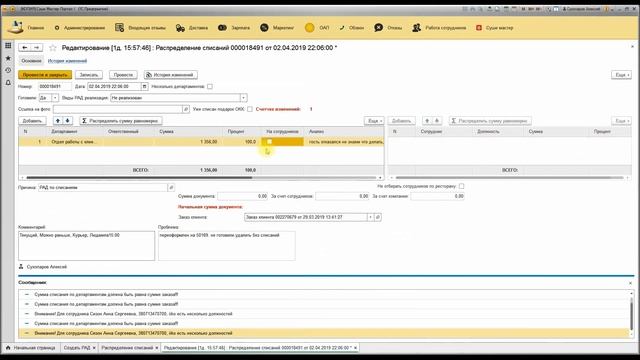640x360 pixels.
Task: Open the Заказ клиента linked document icon
Action: (378, 218)
